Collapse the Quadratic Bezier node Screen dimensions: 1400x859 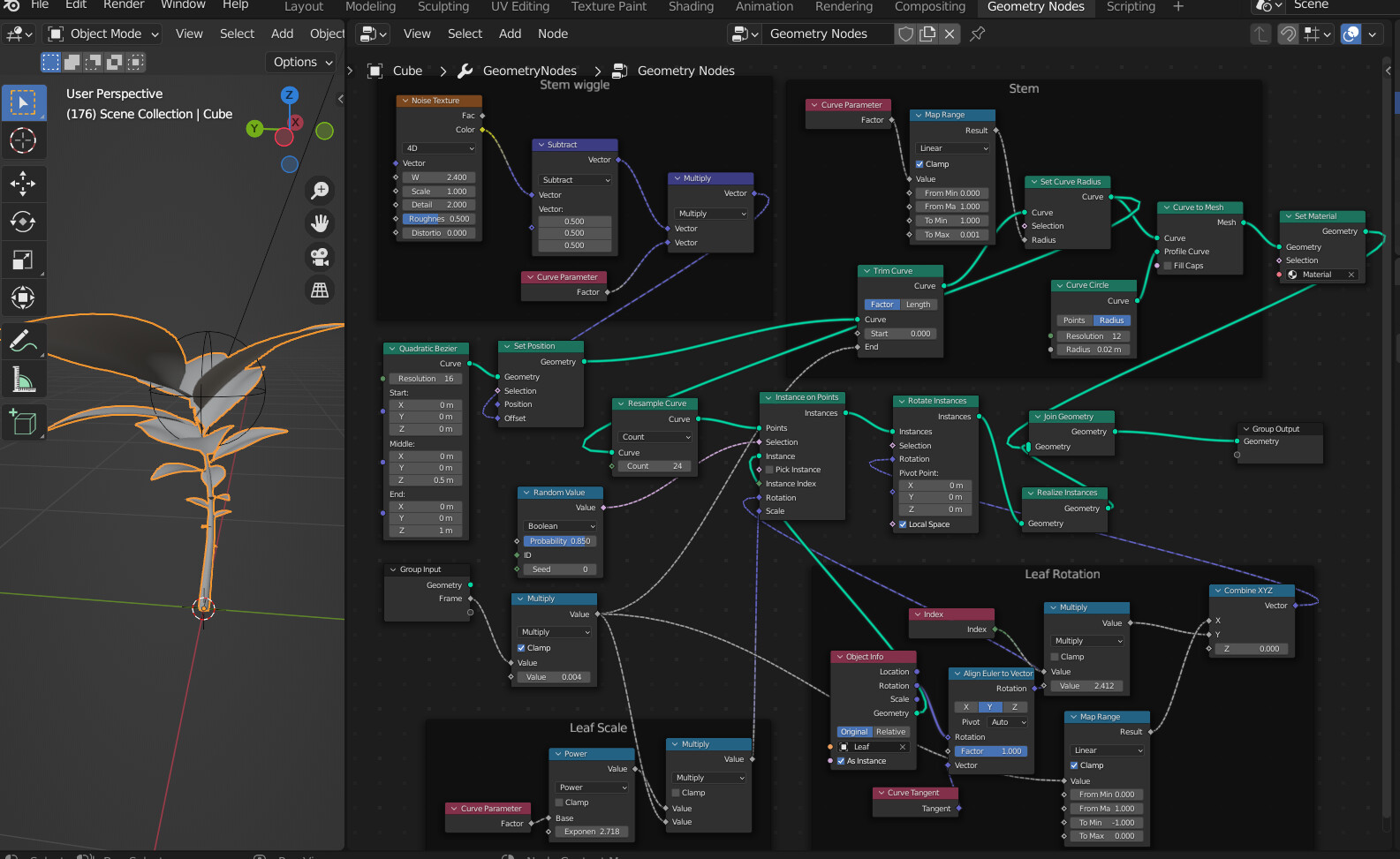391,349
